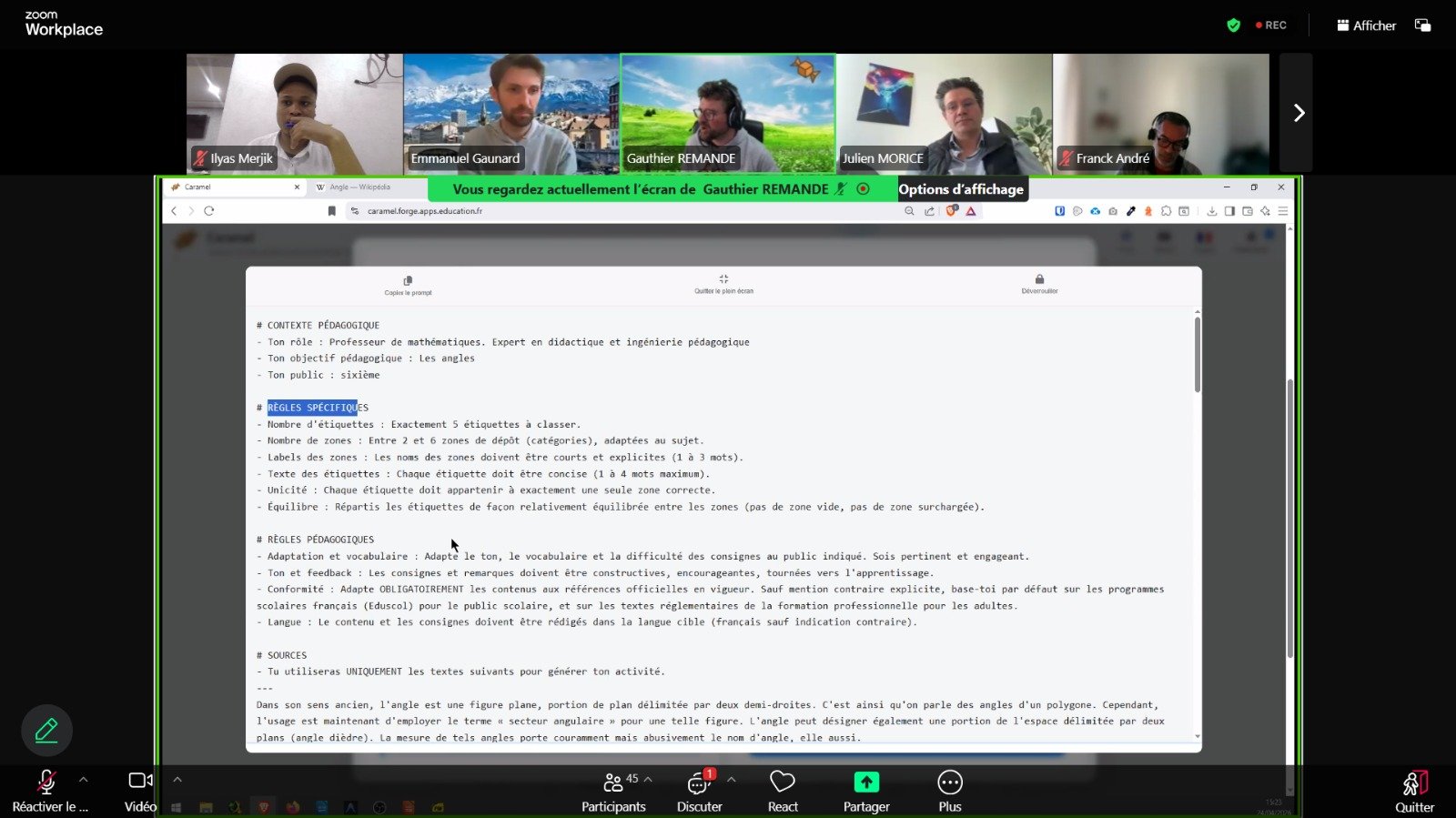1456x818 pixels.
Task: Toggle the Vidéo camera button
Action: coord(140,791)
